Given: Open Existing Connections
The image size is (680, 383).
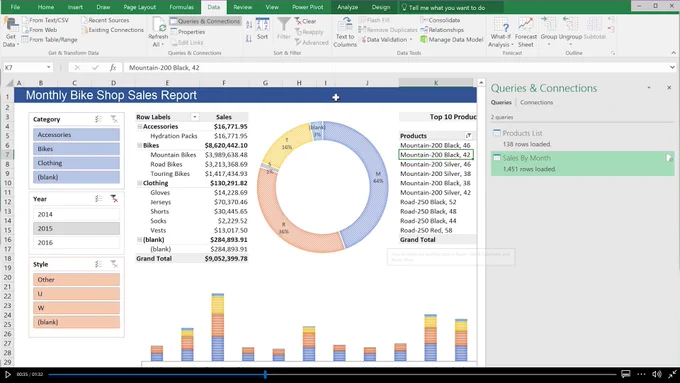Looking at the screenshot, I should 112,30.
